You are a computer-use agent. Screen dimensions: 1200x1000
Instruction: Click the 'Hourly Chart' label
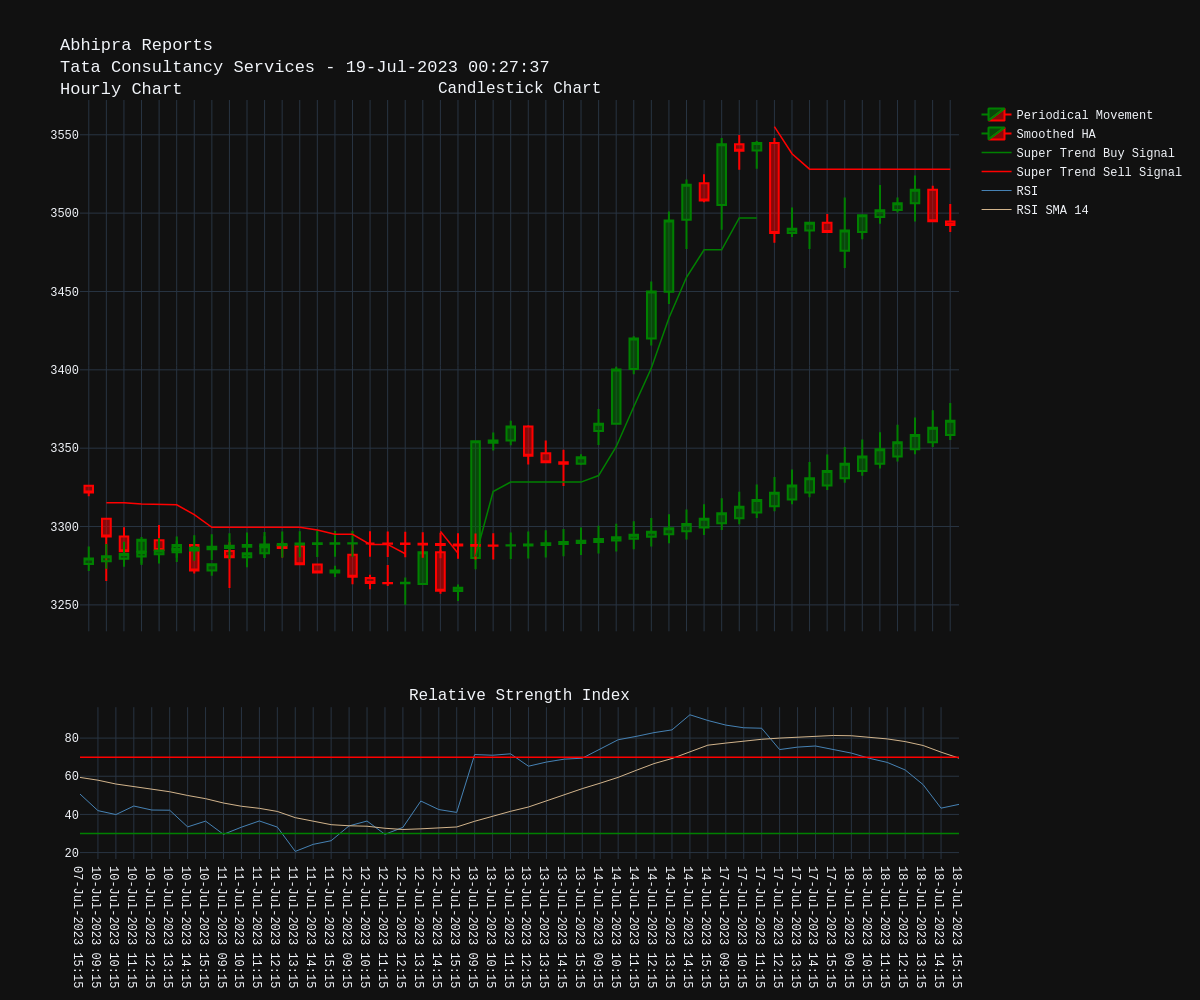click(121, 89)
